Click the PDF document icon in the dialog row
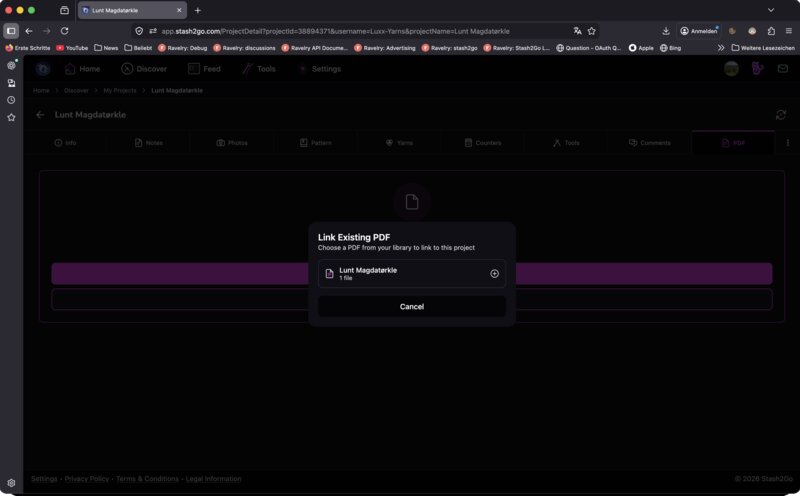Image resolution: width=800 pixels, height=496 pixels. point(330,274)
